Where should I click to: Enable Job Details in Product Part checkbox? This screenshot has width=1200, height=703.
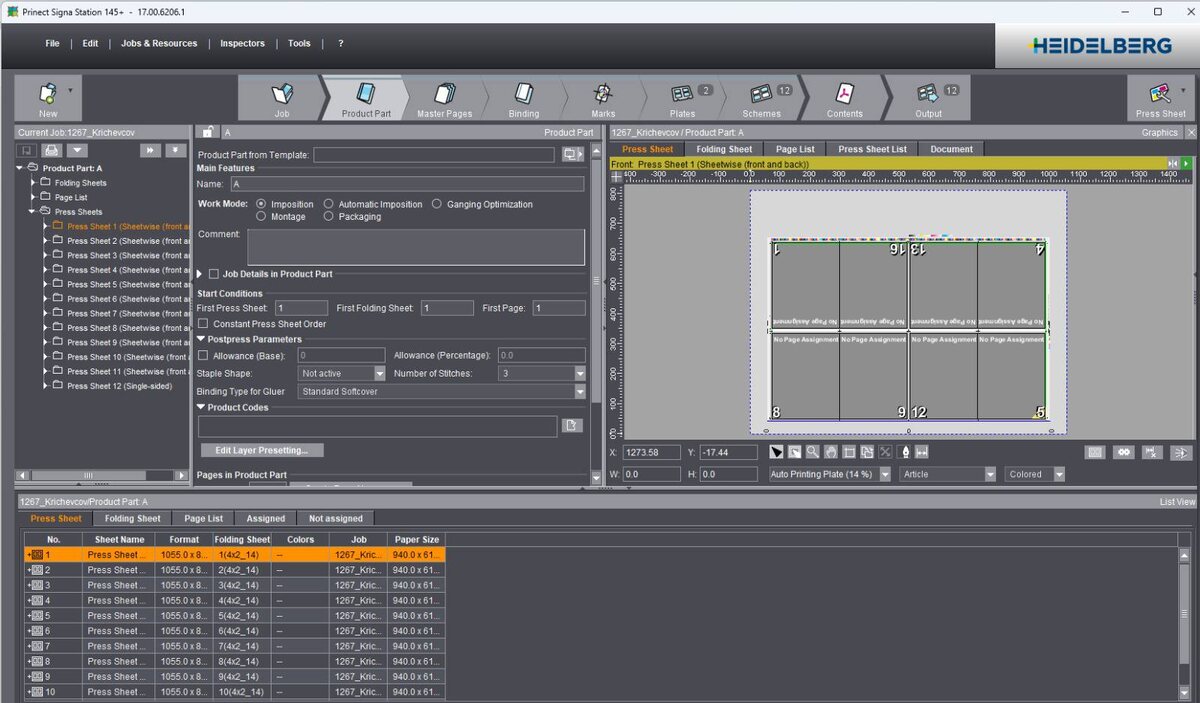214,274
